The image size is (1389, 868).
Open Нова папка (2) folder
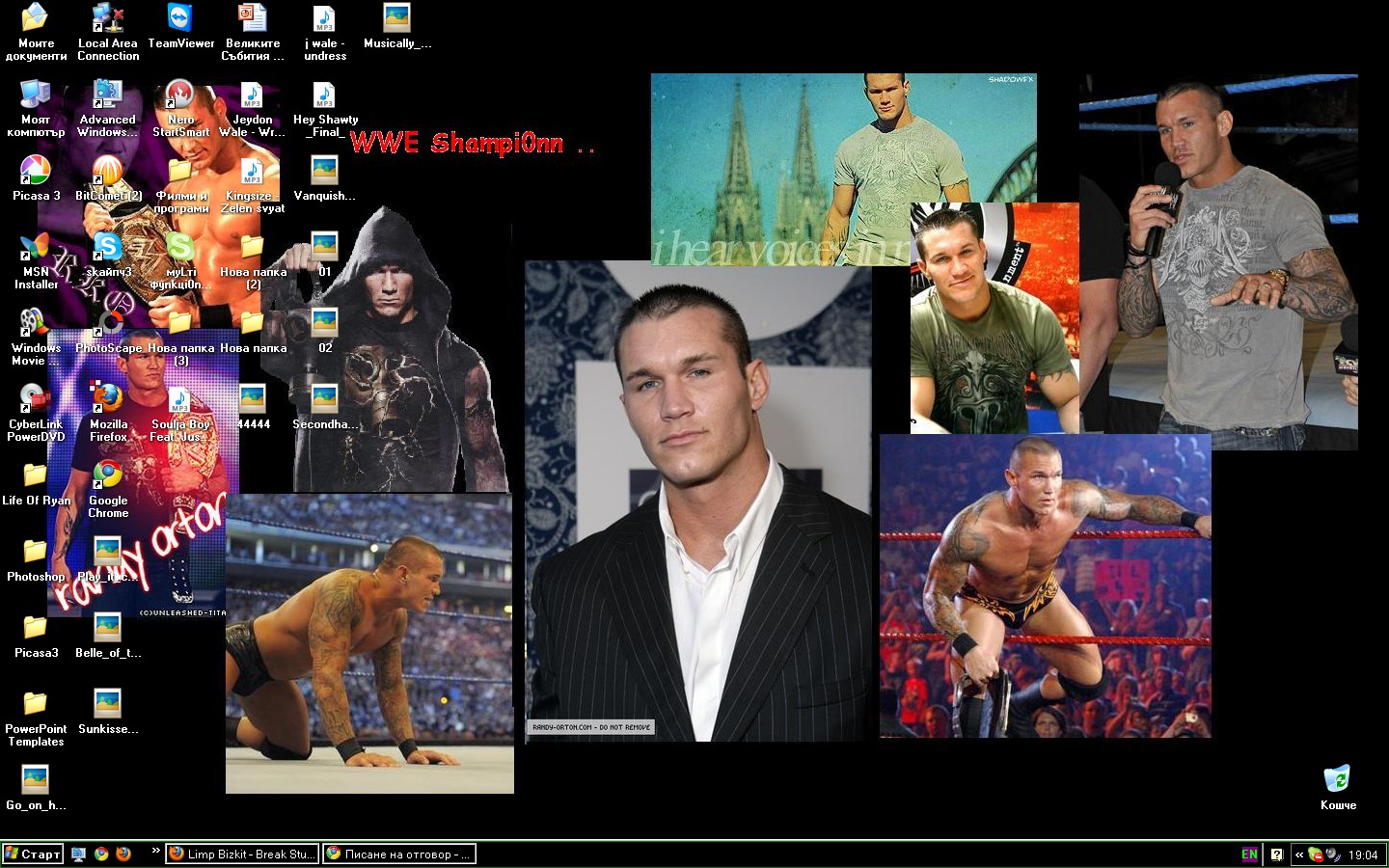(x=253, y=260)
